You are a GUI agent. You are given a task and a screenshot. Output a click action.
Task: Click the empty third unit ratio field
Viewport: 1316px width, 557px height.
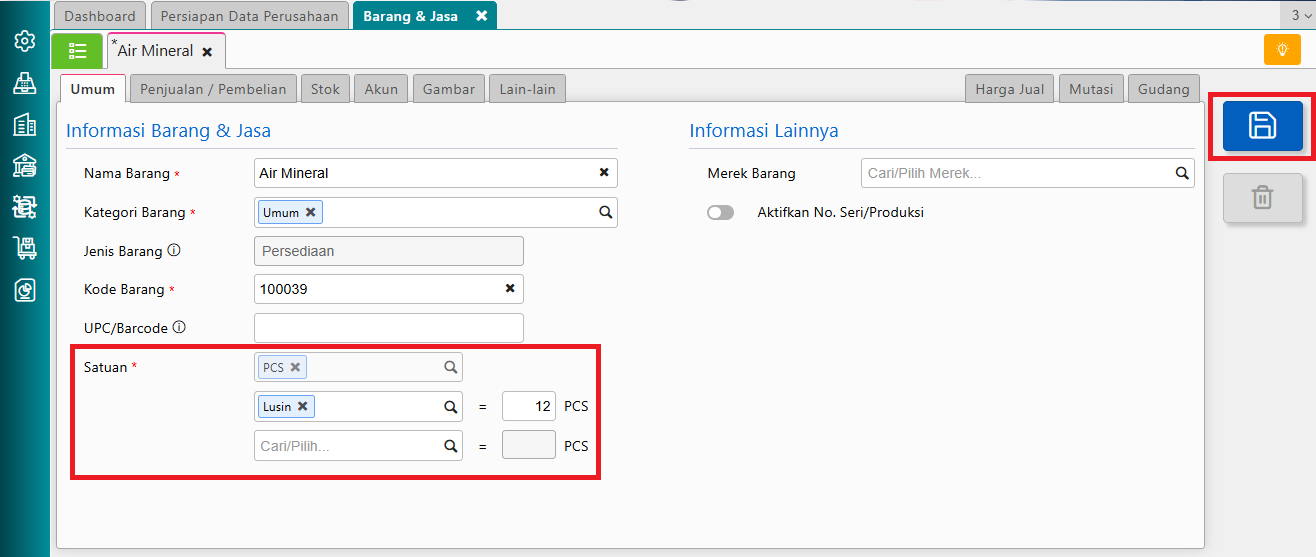point(529,445)
